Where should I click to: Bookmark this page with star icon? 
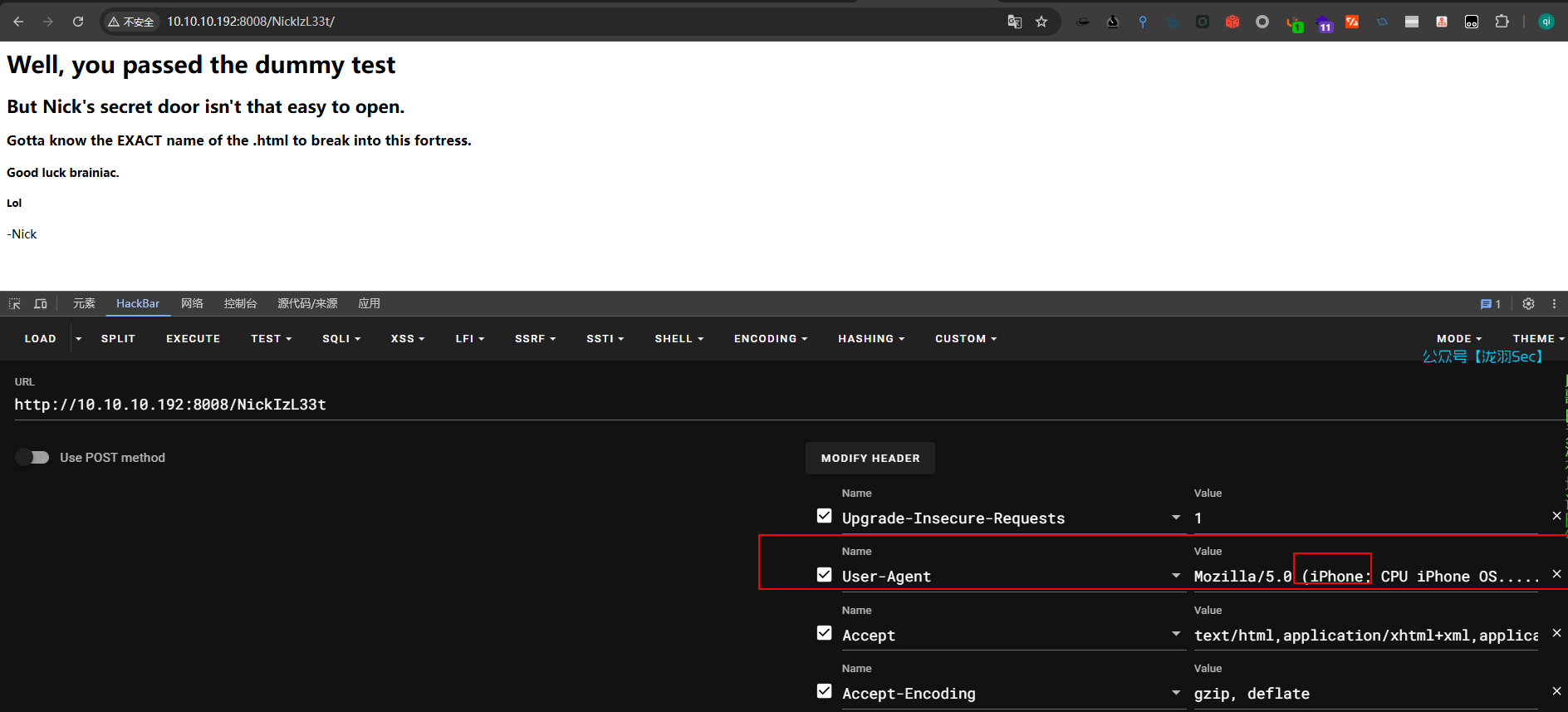pyautogui.click(x=1041, y=22)
